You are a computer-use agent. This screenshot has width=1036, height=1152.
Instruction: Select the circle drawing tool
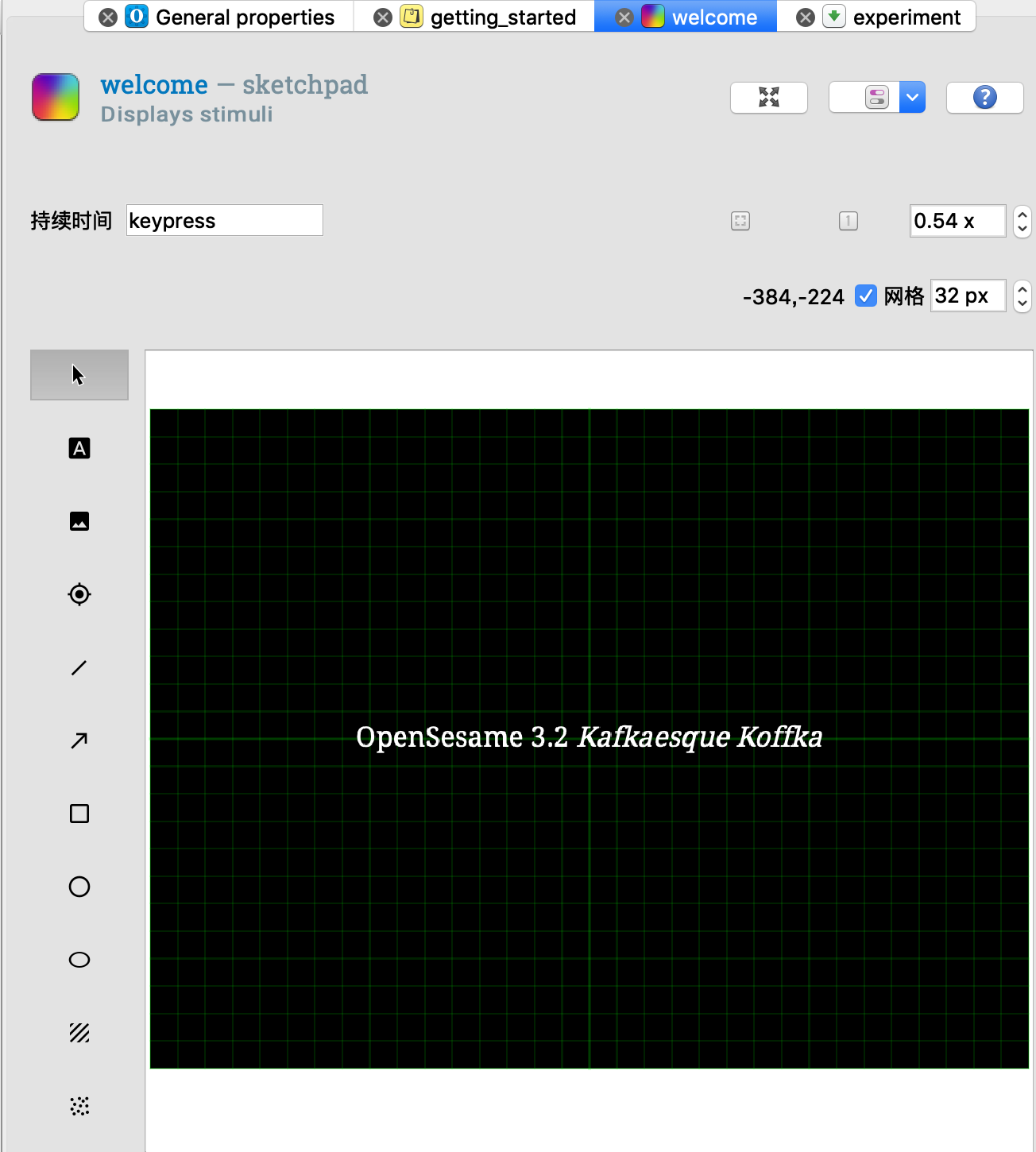coord(79,887)
